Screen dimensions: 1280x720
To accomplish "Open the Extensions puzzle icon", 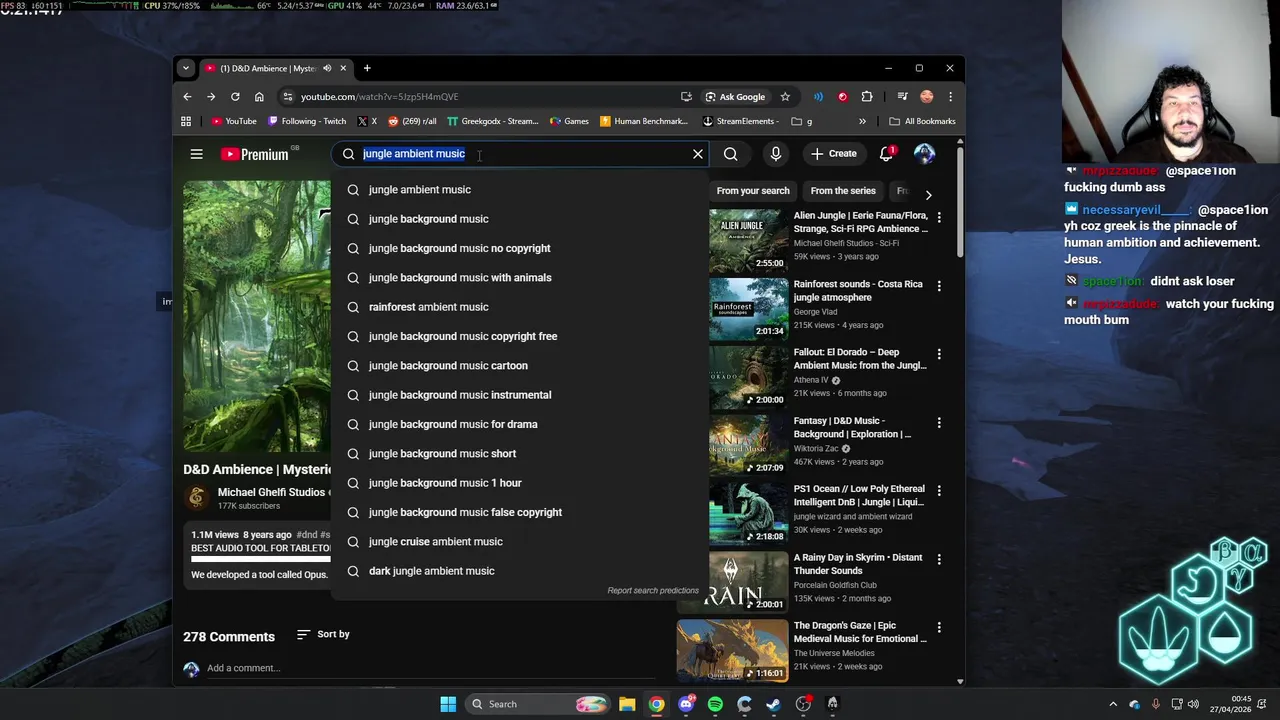I will (867, 97).
